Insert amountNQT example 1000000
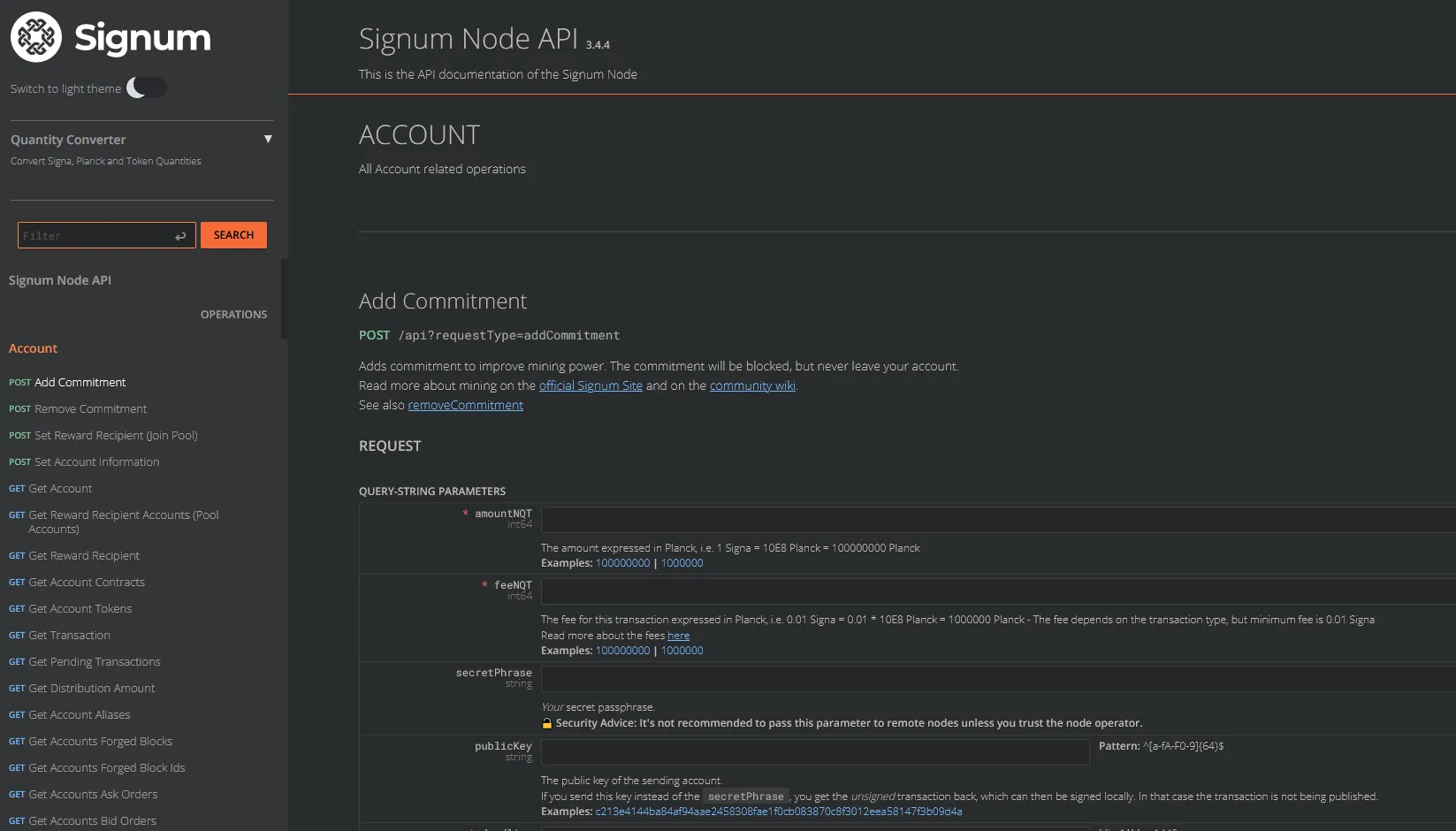Screen dimensions: 1456x831 682,563
